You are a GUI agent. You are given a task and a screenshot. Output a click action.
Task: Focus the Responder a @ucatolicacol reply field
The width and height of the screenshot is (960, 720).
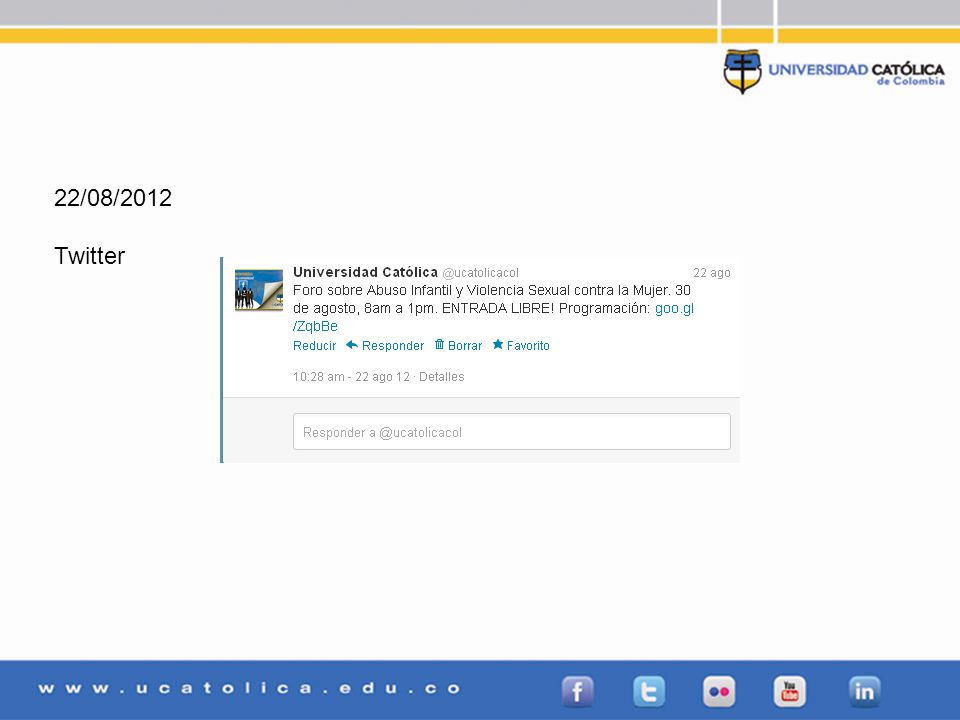pos(512,432)
